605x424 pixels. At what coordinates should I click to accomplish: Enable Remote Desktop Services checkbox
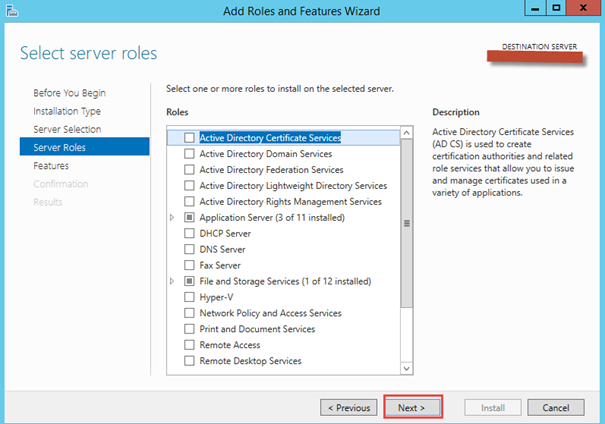(x=190, y=361)
